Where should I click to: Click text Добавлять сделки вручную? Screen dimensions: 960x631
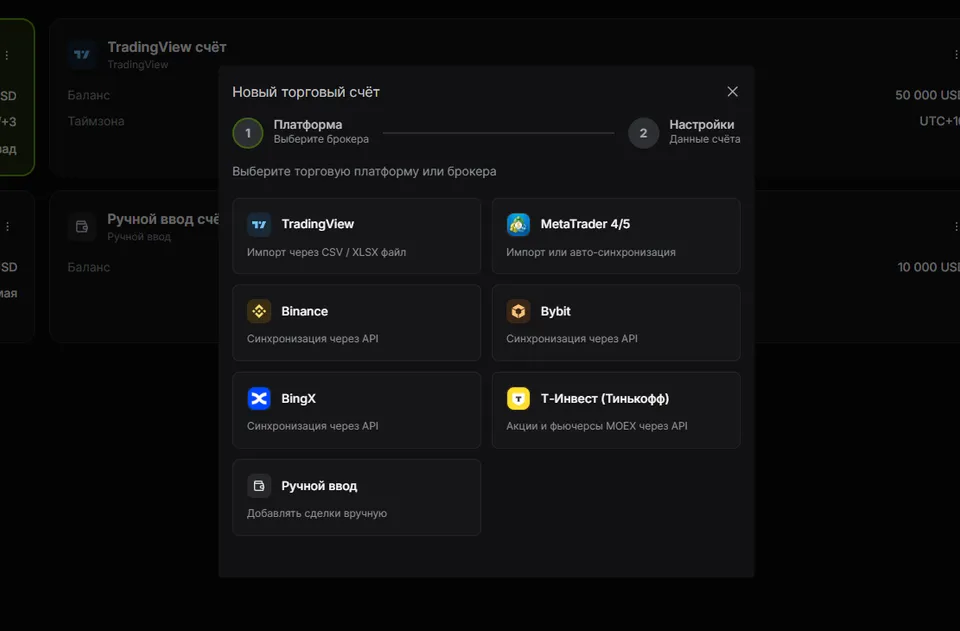(x=317, y=513)
